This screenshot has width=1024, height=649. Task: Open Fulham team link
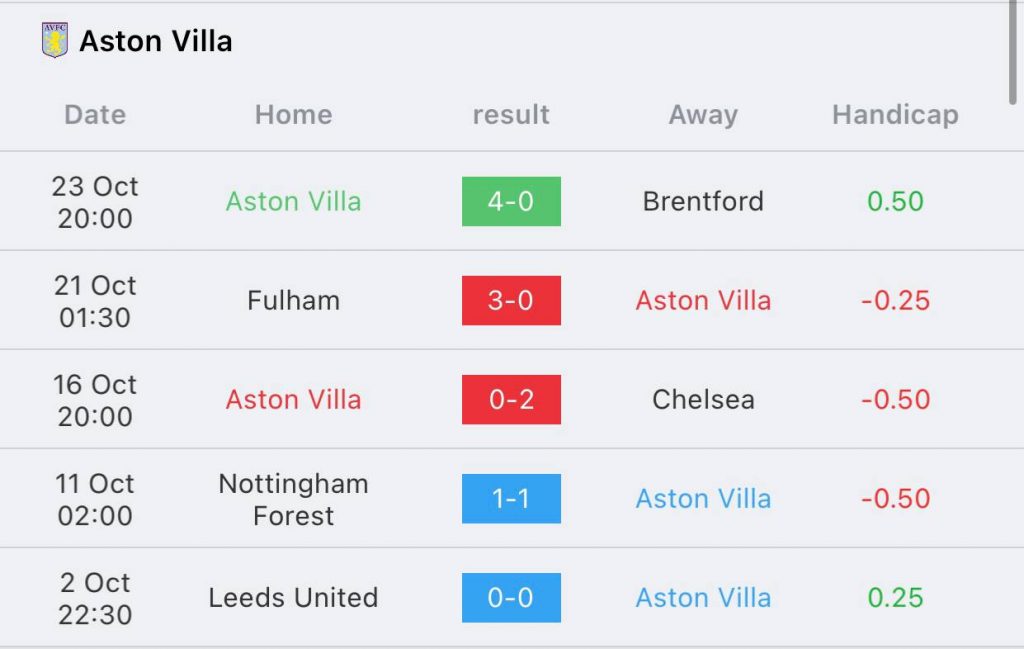coord(294,300)
